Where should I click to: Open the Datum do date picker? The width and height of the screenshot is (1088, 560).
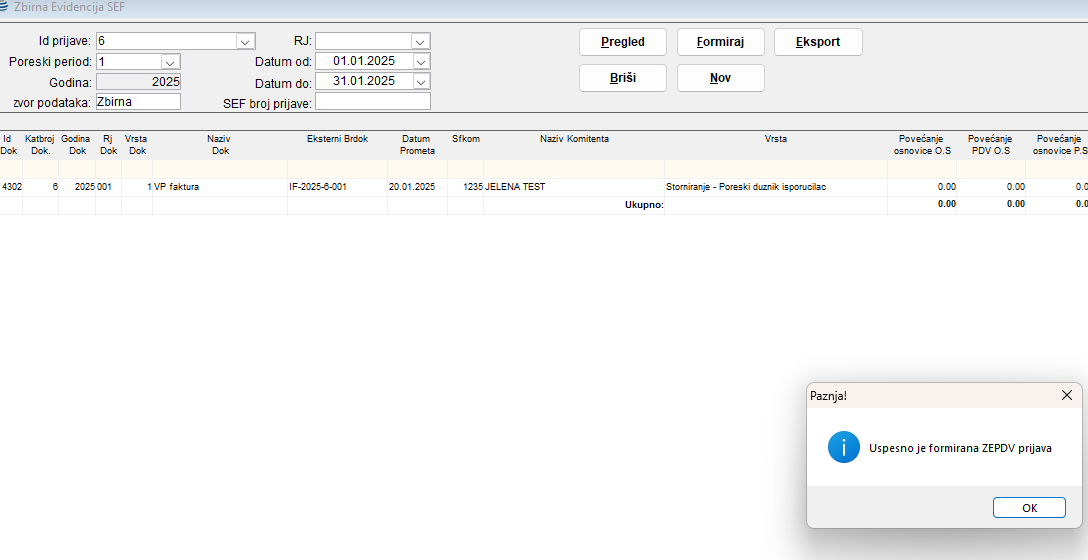420,82
